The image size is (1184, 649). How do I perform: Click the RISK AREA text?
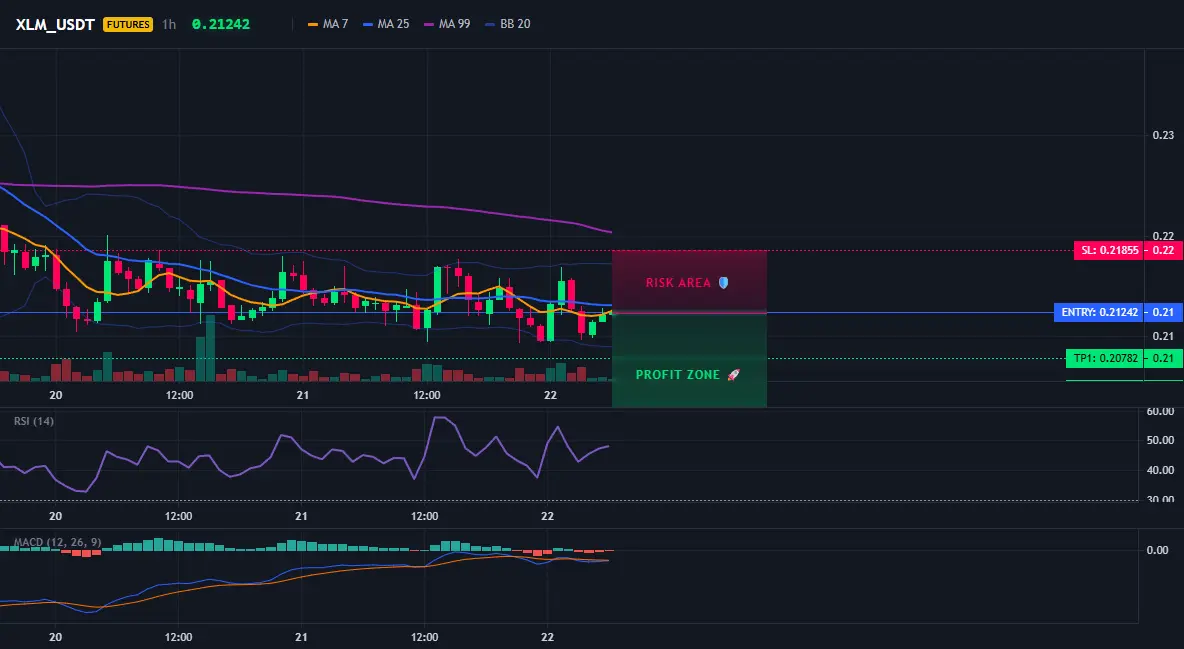tap(678, 283)
